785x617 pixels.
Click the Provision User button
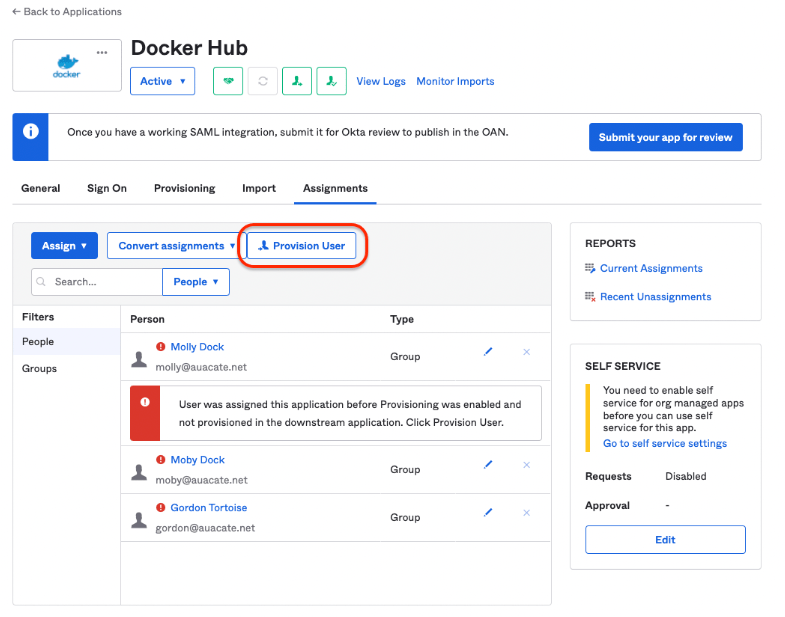301,245
